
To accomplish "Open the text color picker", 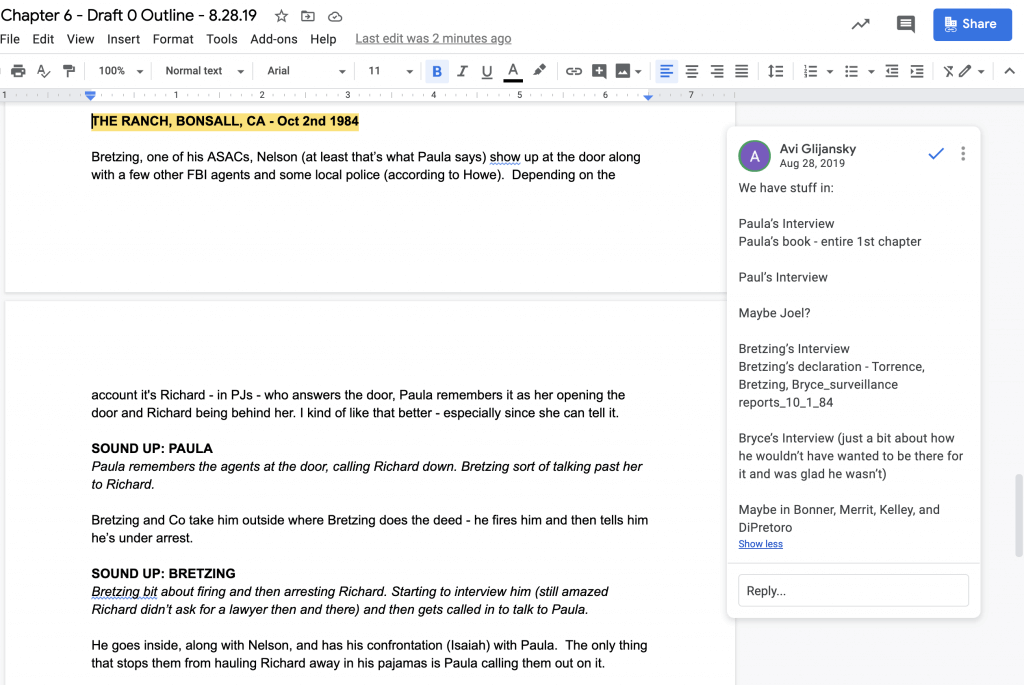I will 513,71.
